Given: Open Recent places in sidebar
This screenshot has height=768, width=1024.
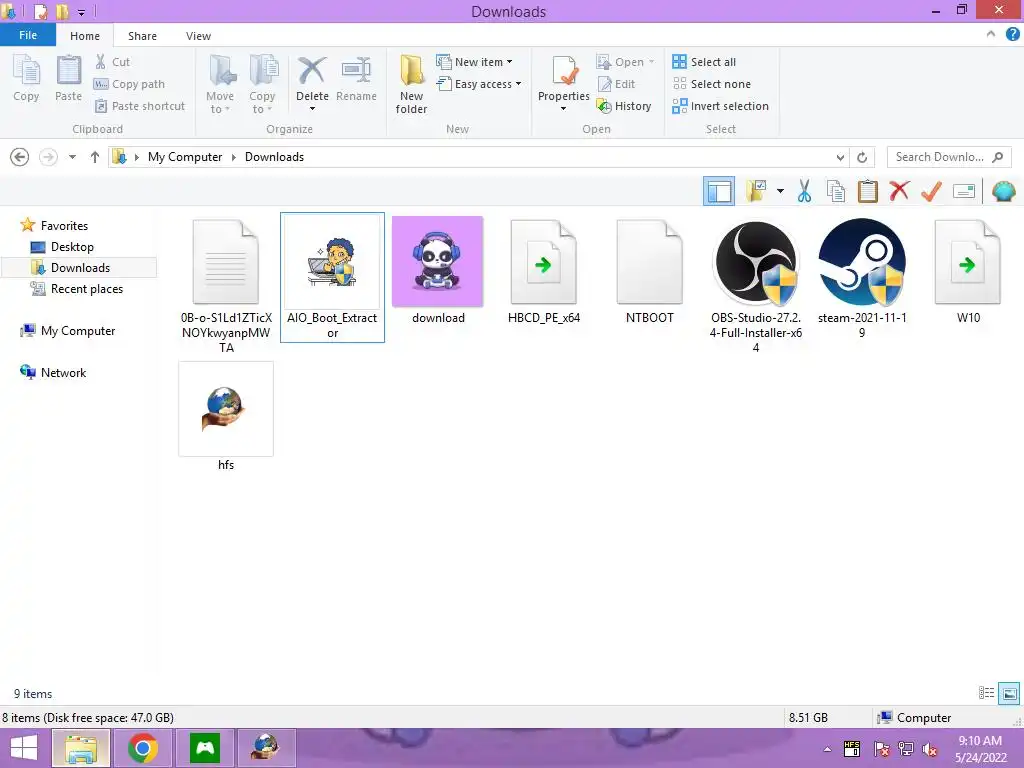Looking at the screenshot, I should pyautogui.click(x=86, y=289).
